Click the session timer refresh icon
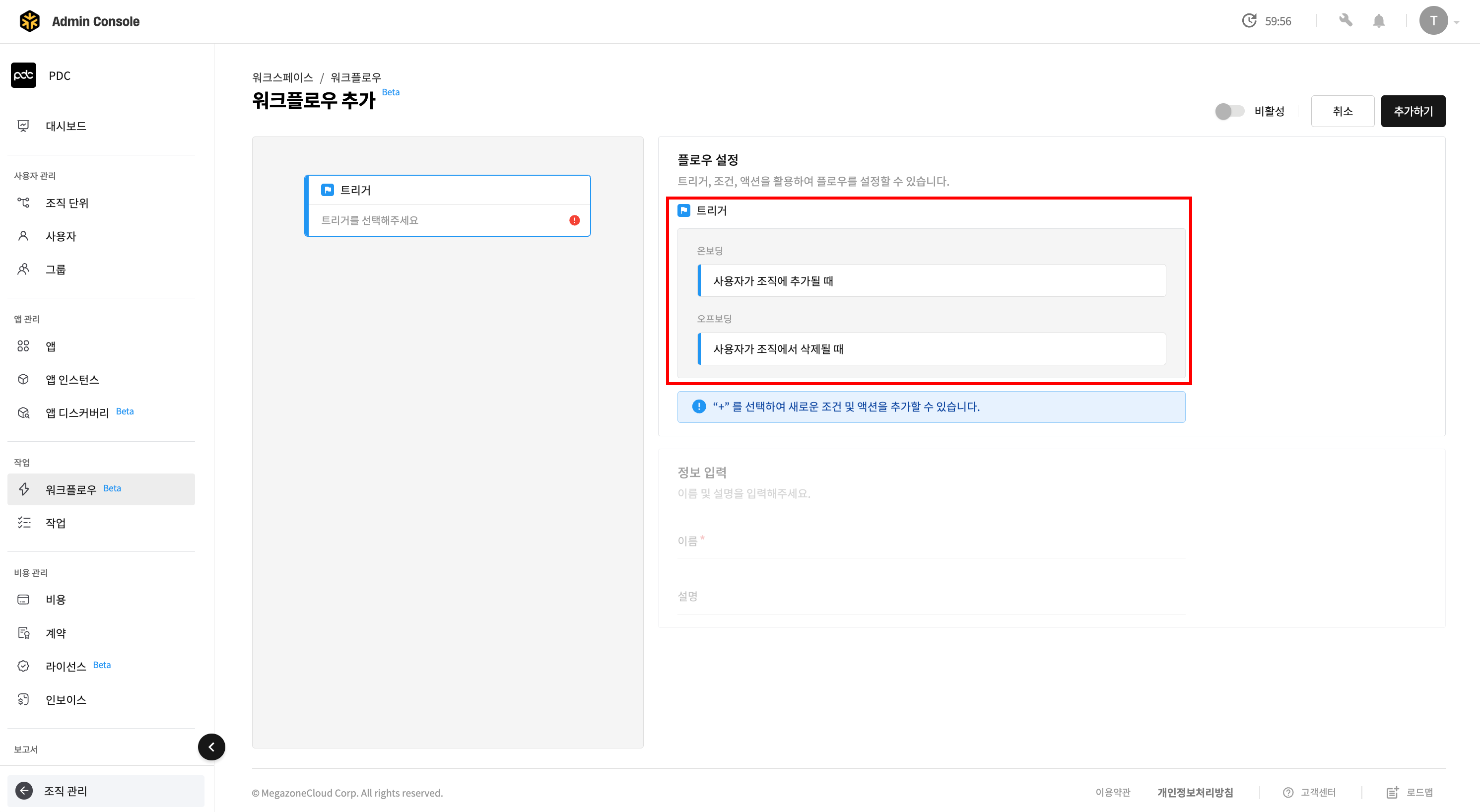Viewport: 1480px width, 812px height. (1249, 21)
